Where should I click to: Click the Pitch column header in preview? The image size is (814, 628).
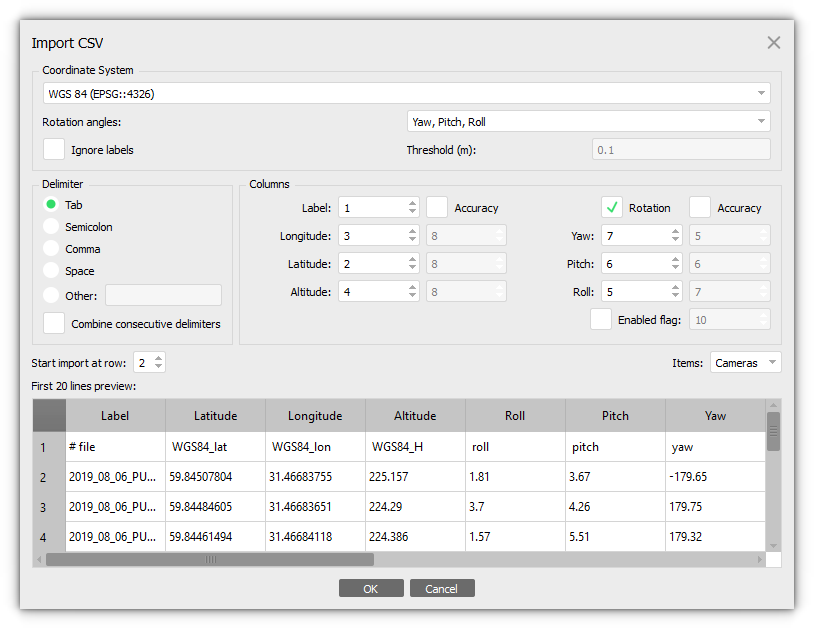pos(615,415)
